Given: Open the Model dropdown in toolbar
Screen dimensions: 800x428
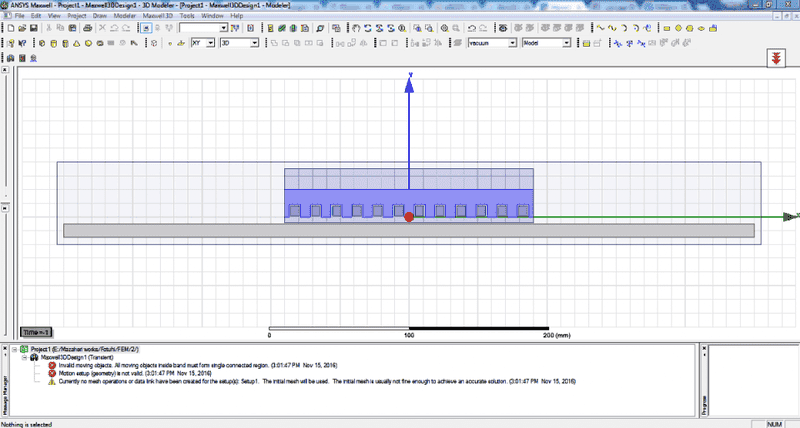Looking at the screenshot, I should coord(566,43).
